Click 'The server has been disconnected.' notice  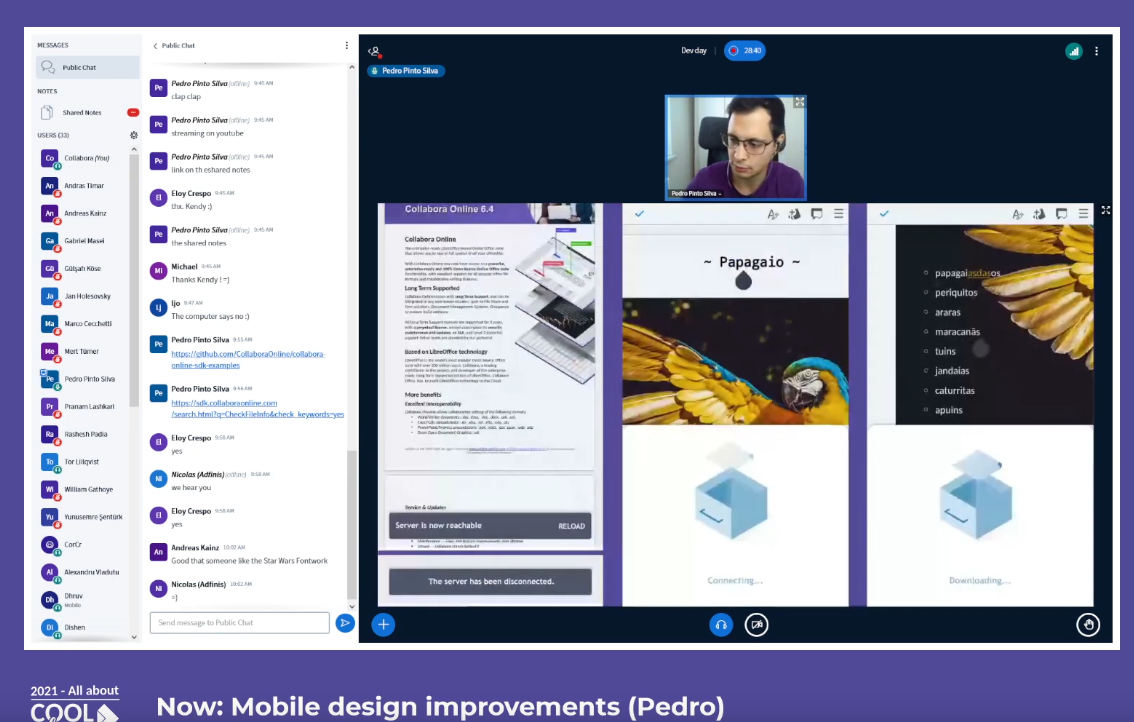click(490, 582)
